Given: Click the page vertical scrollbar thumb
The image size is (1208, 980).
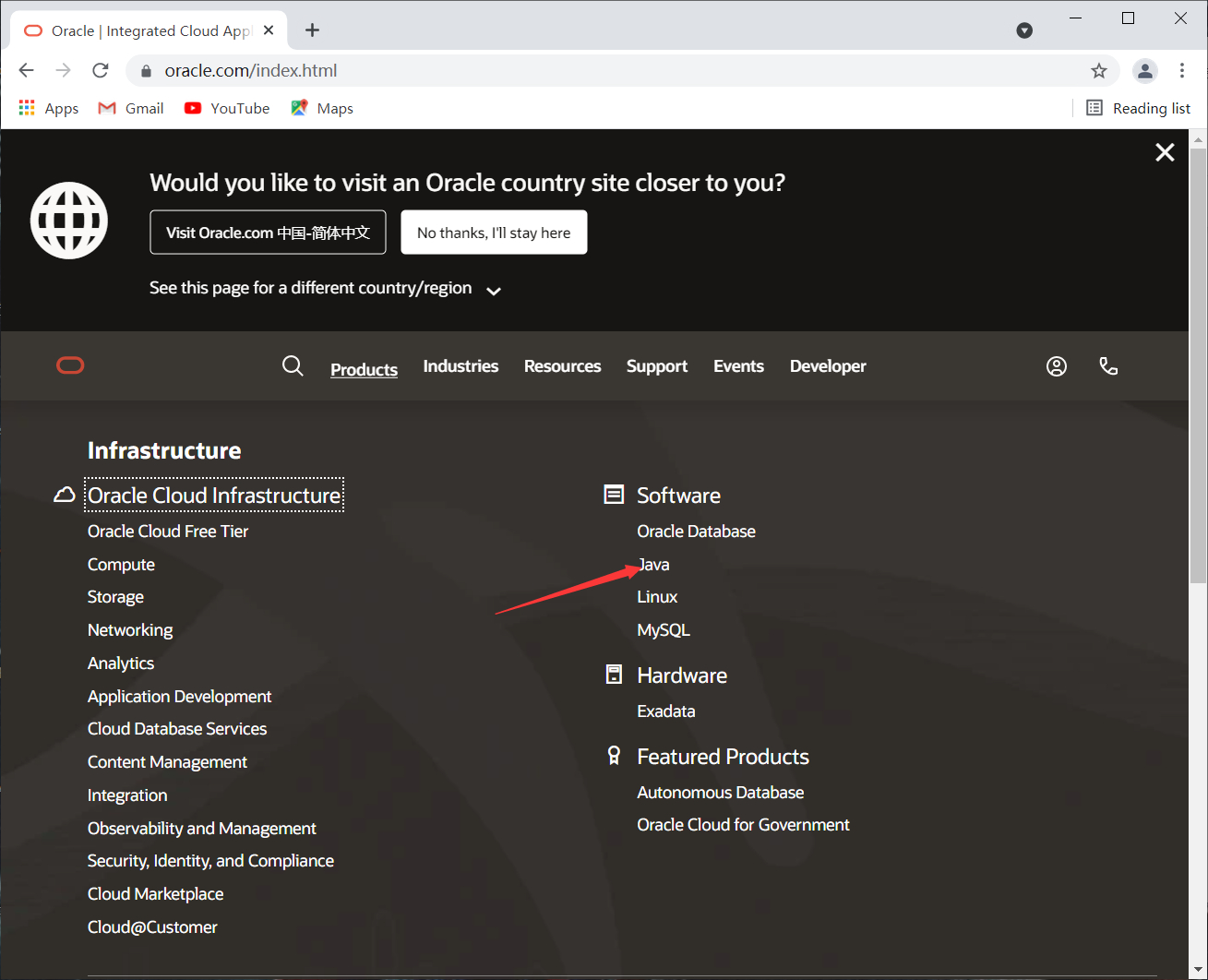Looking at the screenshot, I should [x=1198, y=365].
